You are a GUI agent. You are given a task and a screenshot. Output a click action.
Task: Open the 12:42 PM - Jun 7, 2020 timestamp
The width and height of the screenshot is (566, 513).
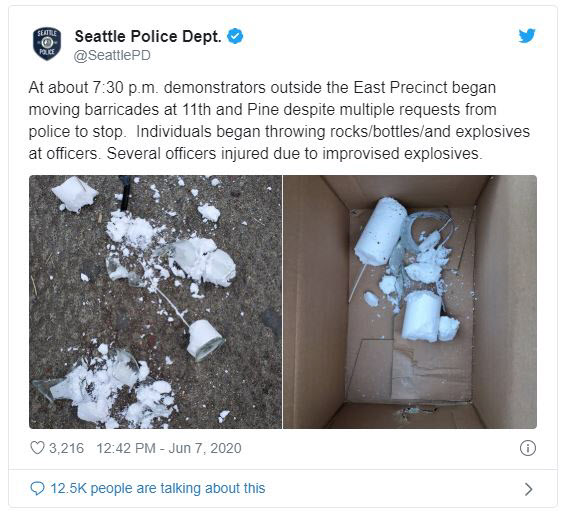[169, 448]
